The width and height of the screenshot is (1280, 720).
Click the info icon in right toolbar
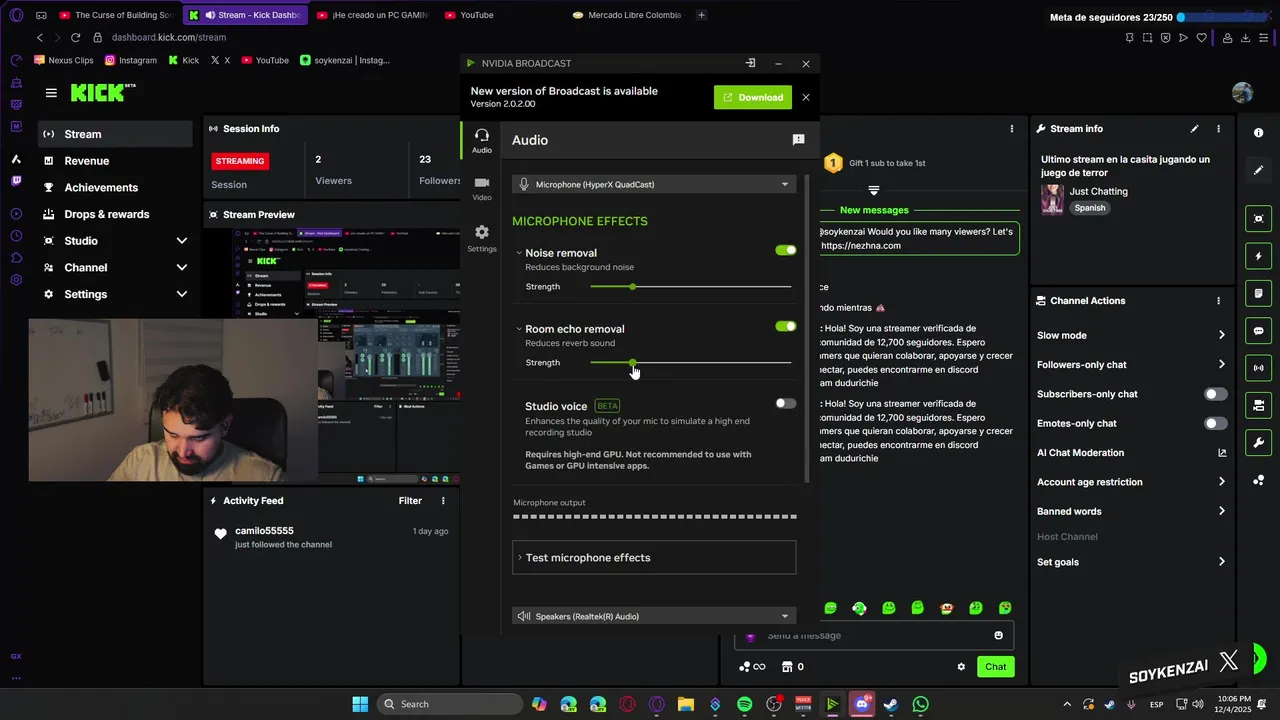(x=1258, y=133)
